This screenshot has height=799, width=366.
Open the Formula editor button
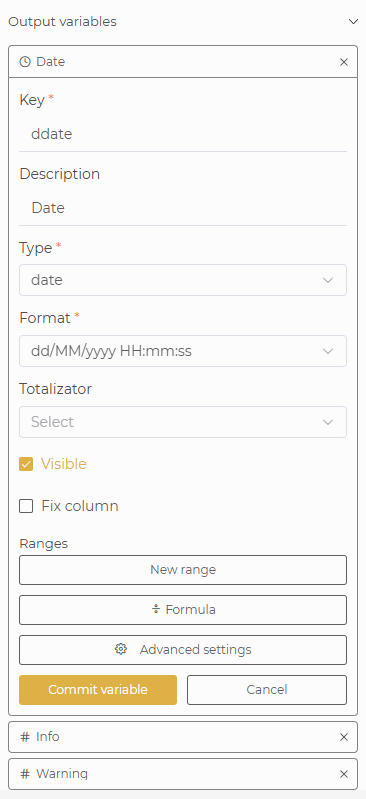point(183,609)
